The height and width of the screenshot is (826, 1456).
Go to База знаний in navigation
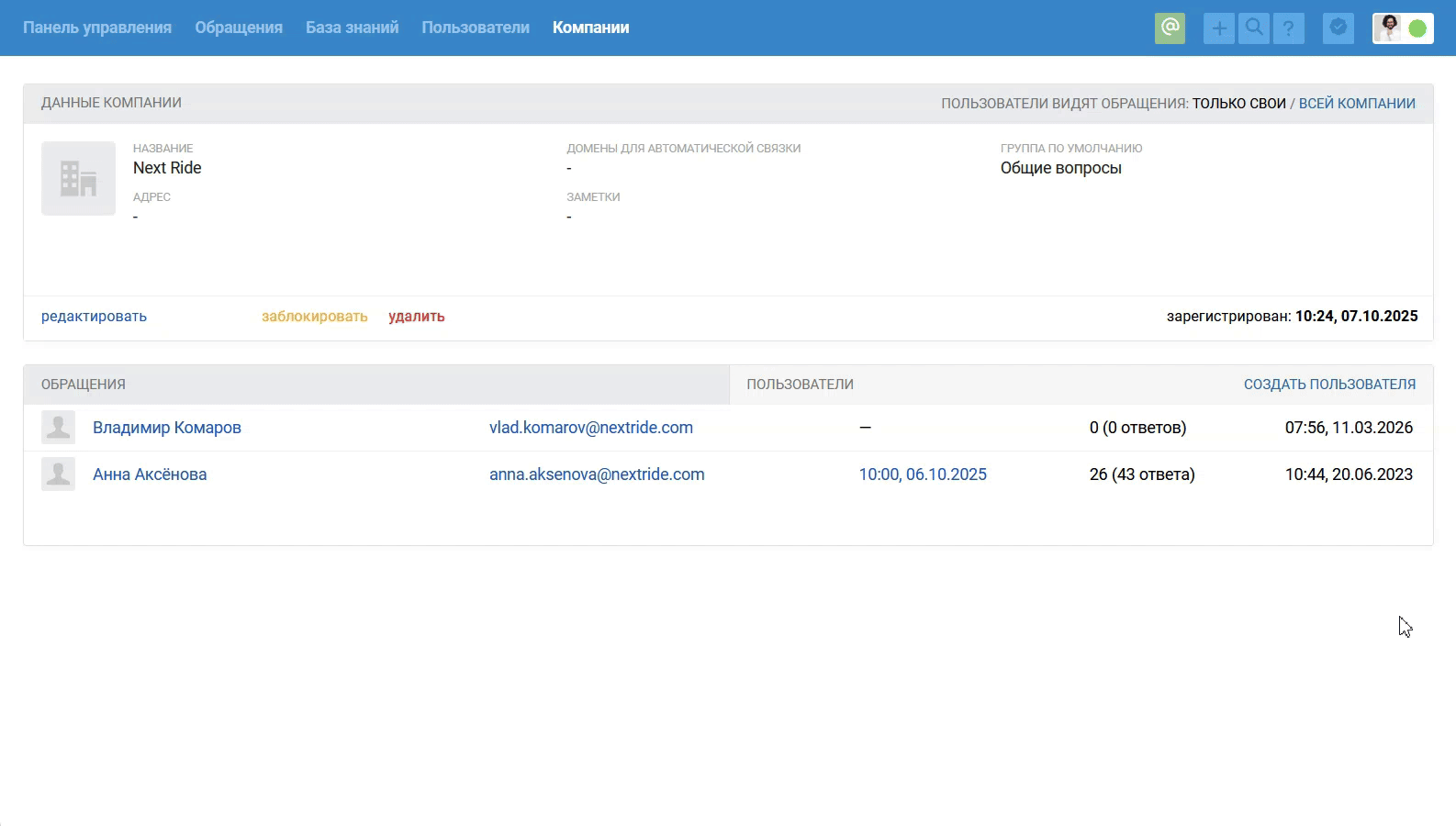(352, 28)
